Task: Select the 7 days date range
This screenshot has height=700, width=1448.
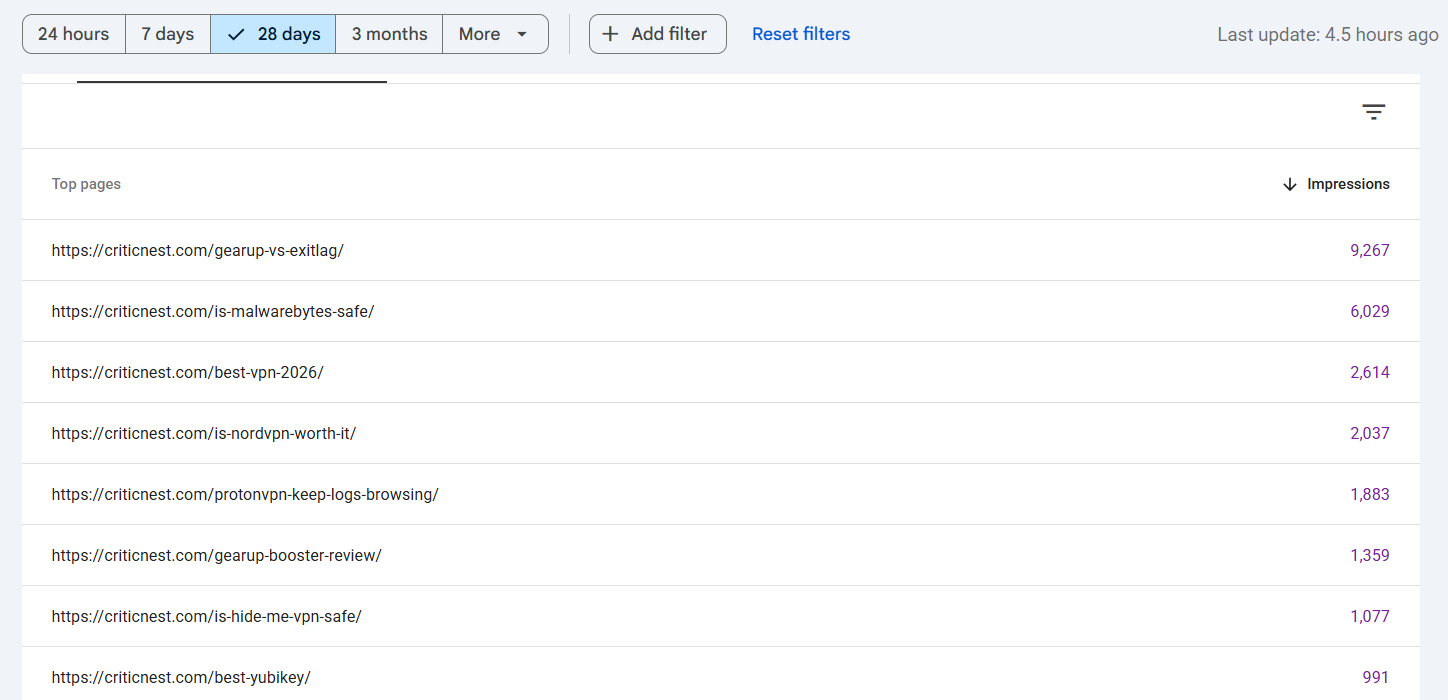Action: point(168,34)
